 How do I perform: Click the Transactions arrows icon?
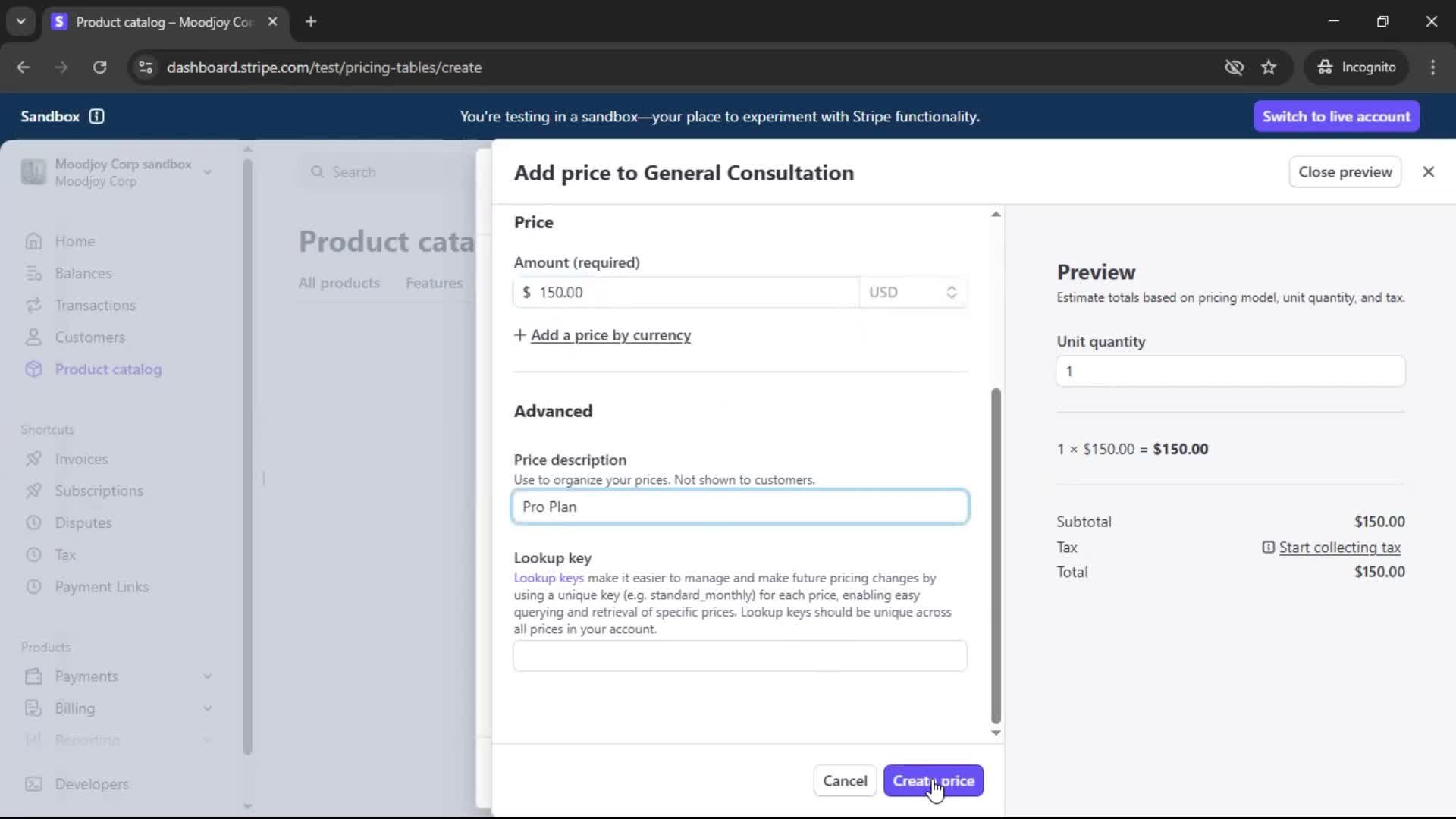click(x=33, y=305)
